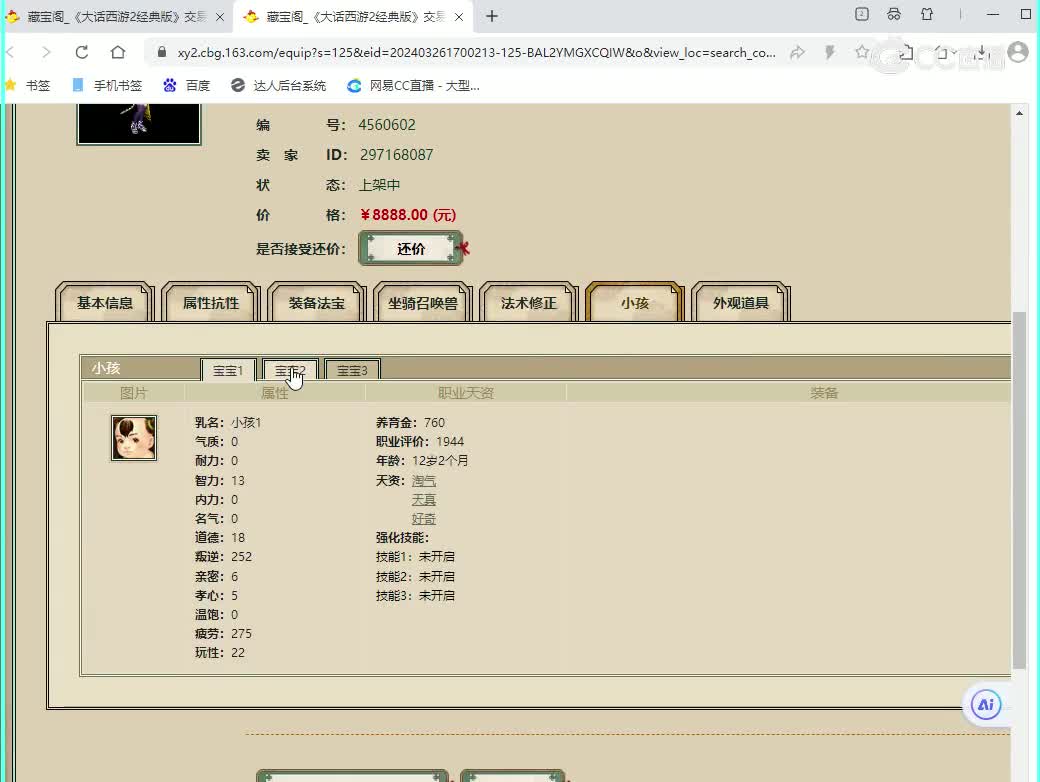This screenshot has width=1040, height=782.
Task: Click the 好奇 talent link
Action: click(x=424, y=519)
